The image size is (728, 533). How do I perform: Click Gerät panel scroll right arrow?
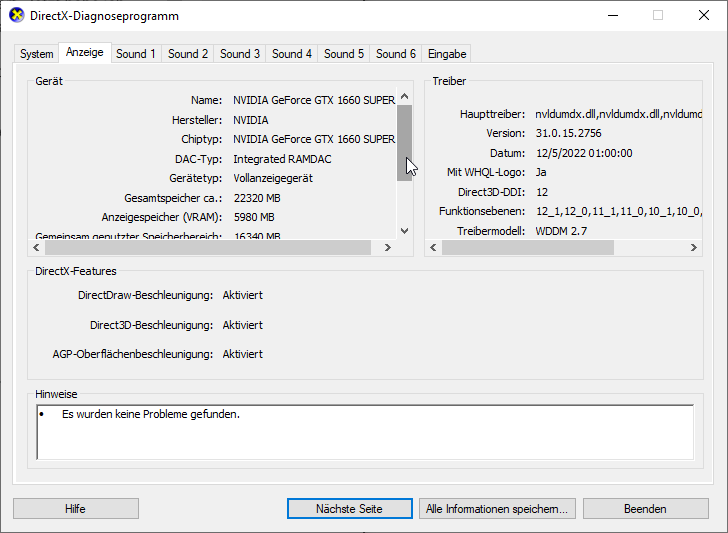point(388,247)
